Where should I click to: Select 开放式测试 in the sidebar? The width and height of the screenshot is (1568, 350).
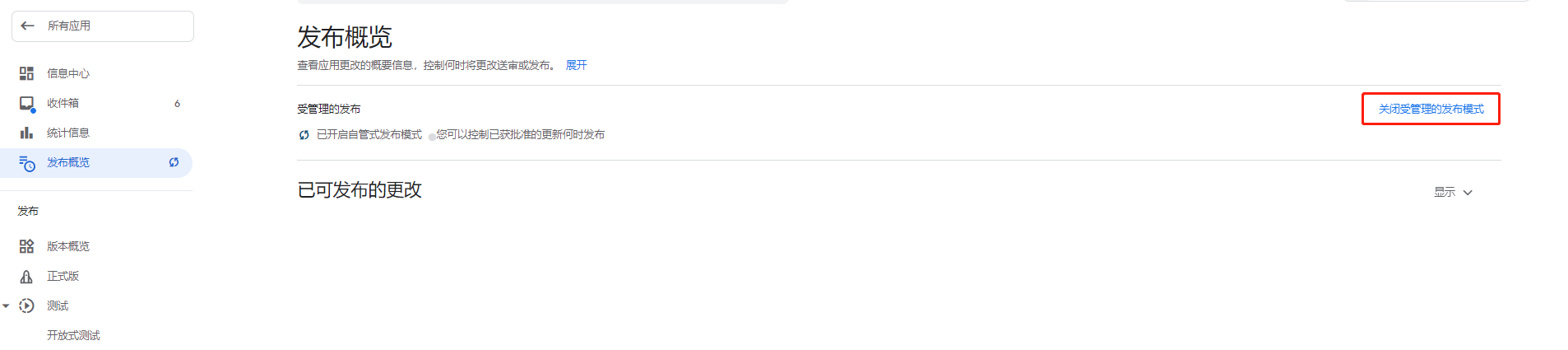pos(73,335)
